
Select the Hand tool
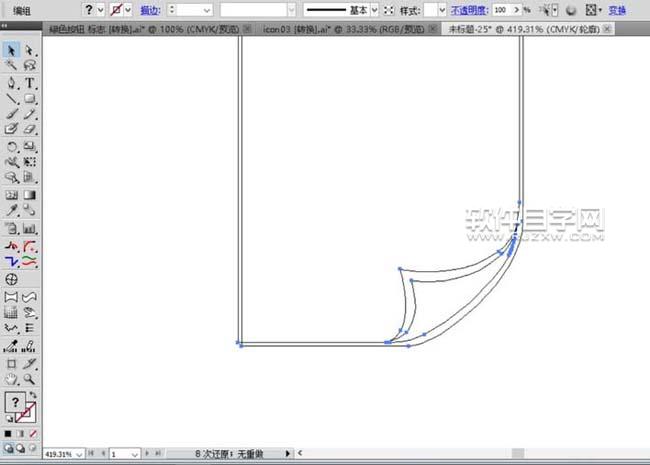(12, 380)
